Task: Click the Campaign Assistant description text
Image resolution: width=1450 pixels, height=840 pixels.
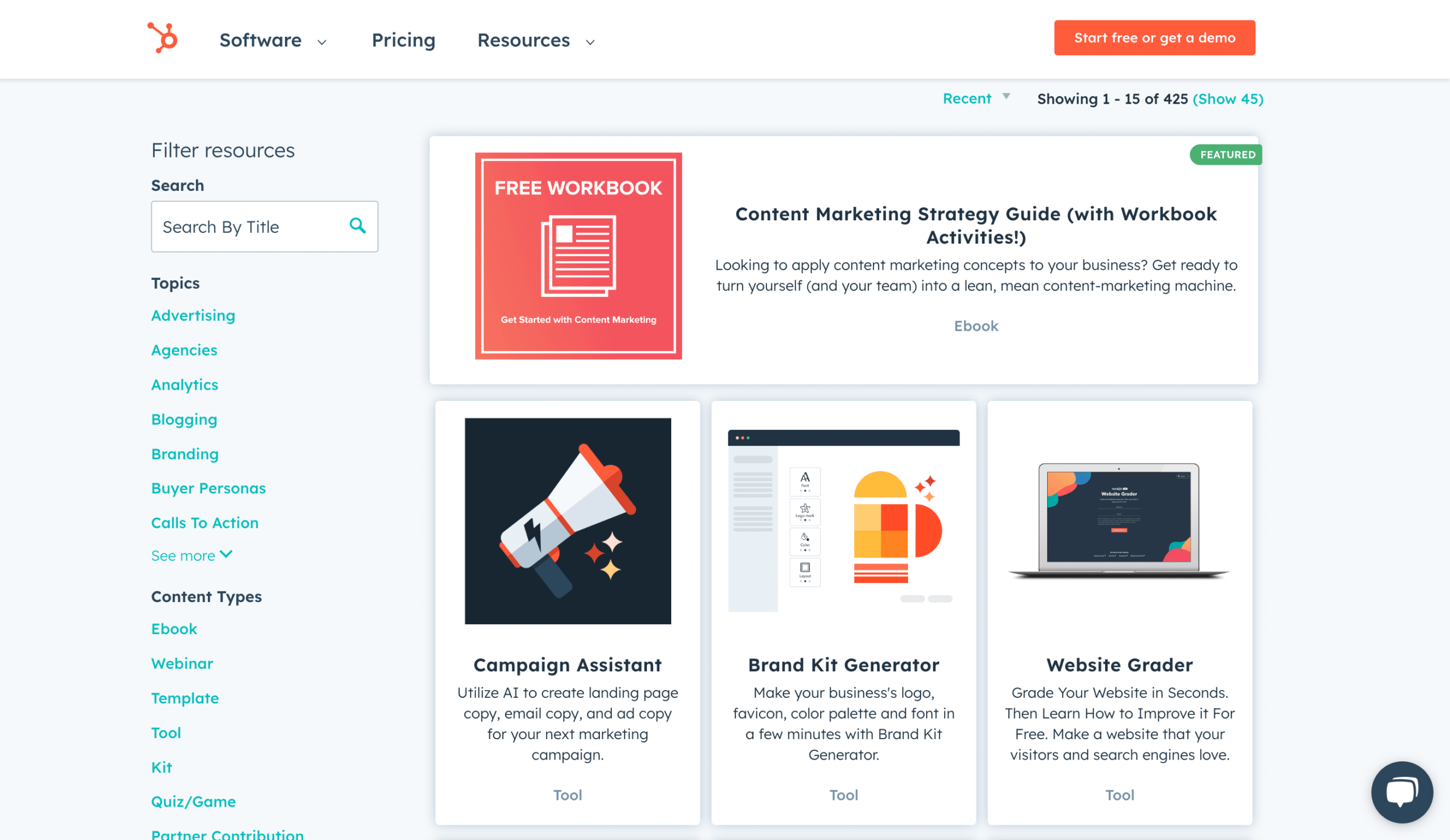Action: pyautogui.click(x=568, y=723)
